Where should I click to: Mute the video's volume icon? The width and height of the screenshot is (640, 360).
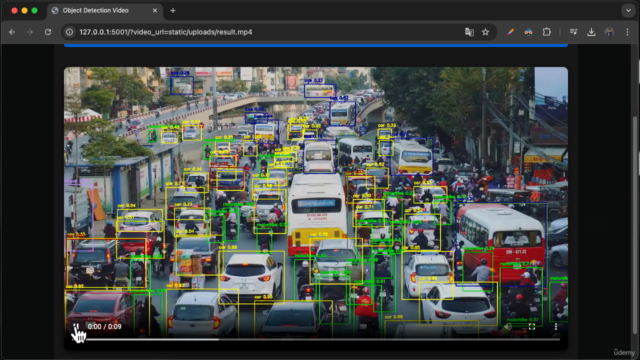pos(507,327)
